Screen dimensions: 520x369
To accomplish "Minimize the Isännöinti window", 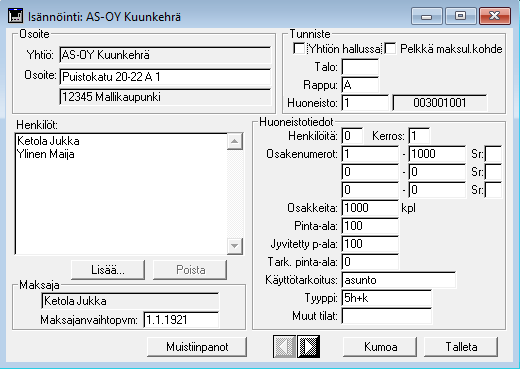I will (427, 16).
